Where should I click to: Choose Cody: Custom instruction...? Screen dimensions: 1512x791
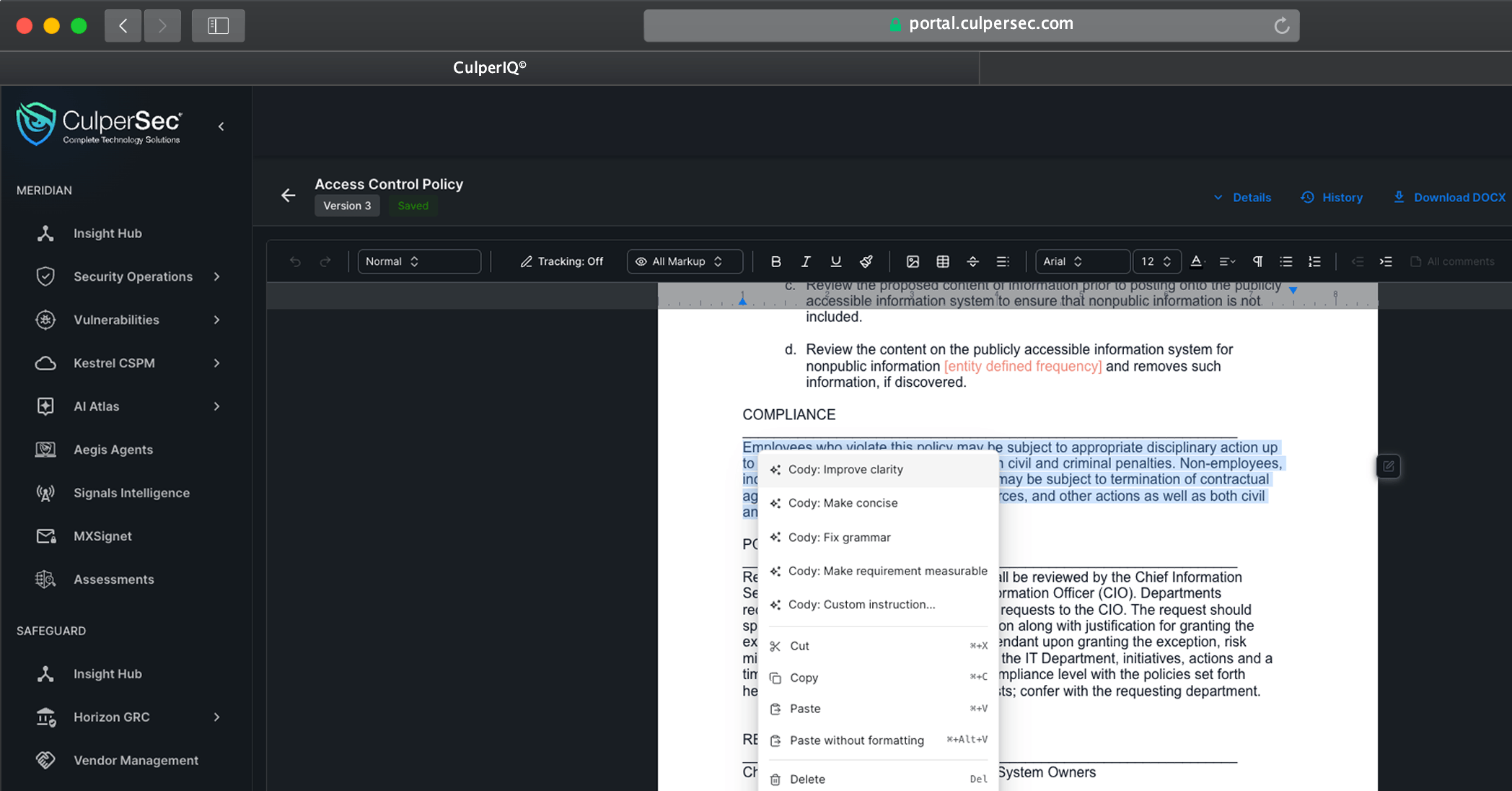coord(878,605)
